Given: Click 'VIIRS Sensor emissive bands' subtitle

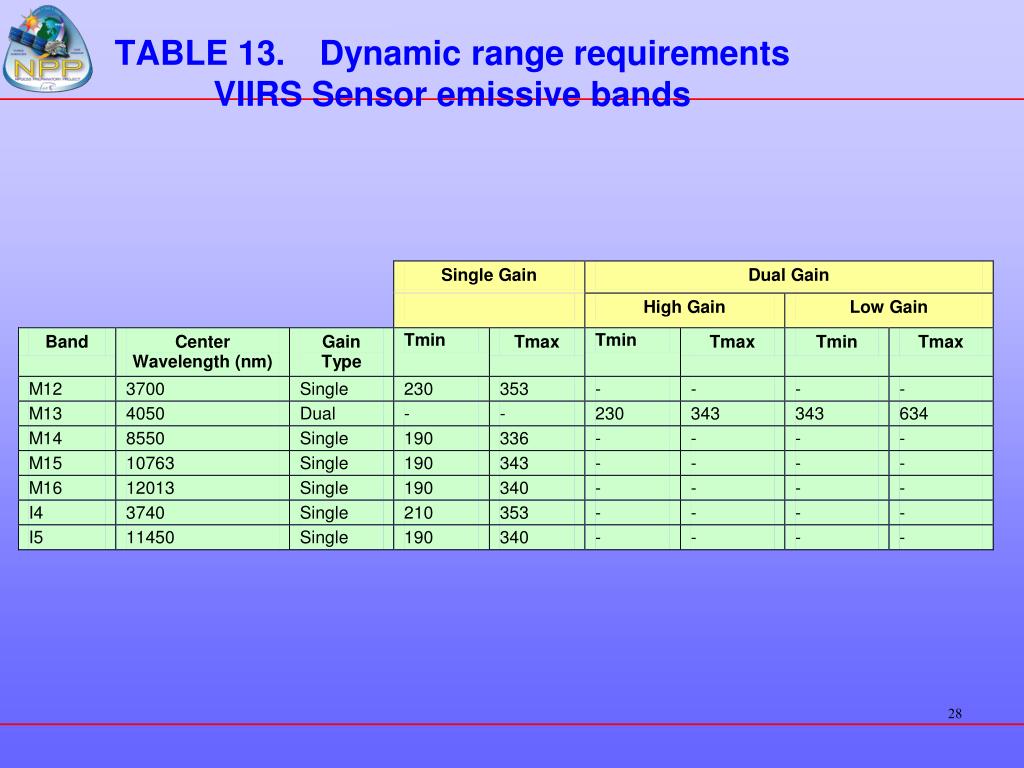Looking at the screenshot, I should 452,94.
